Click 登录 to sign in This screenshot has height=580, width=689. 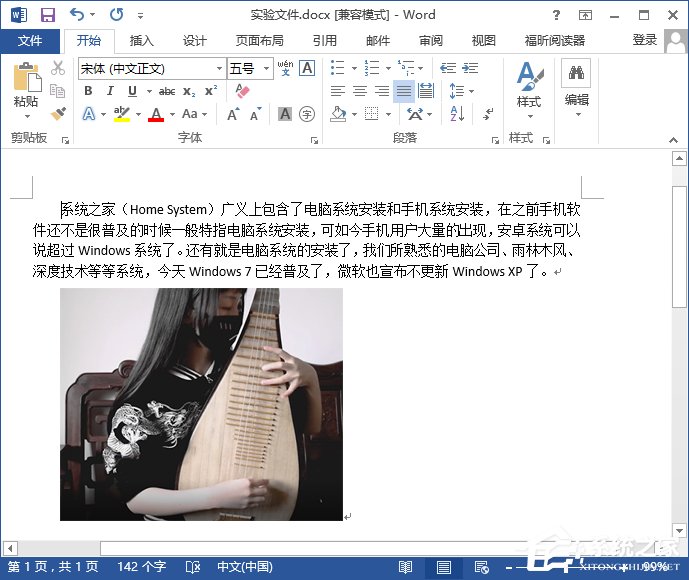(x=645, y=40)
